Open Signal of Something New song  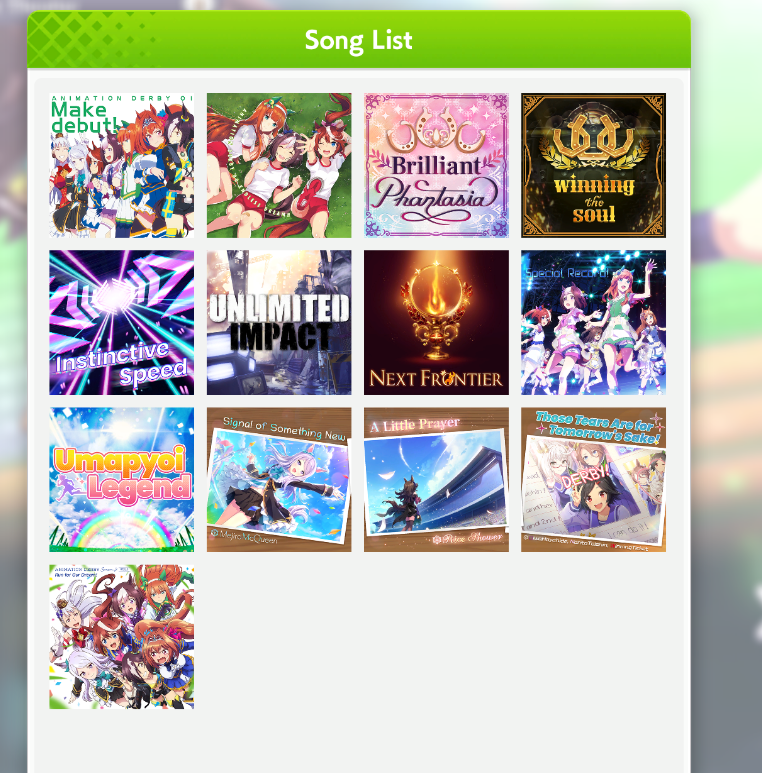(279, 480)
